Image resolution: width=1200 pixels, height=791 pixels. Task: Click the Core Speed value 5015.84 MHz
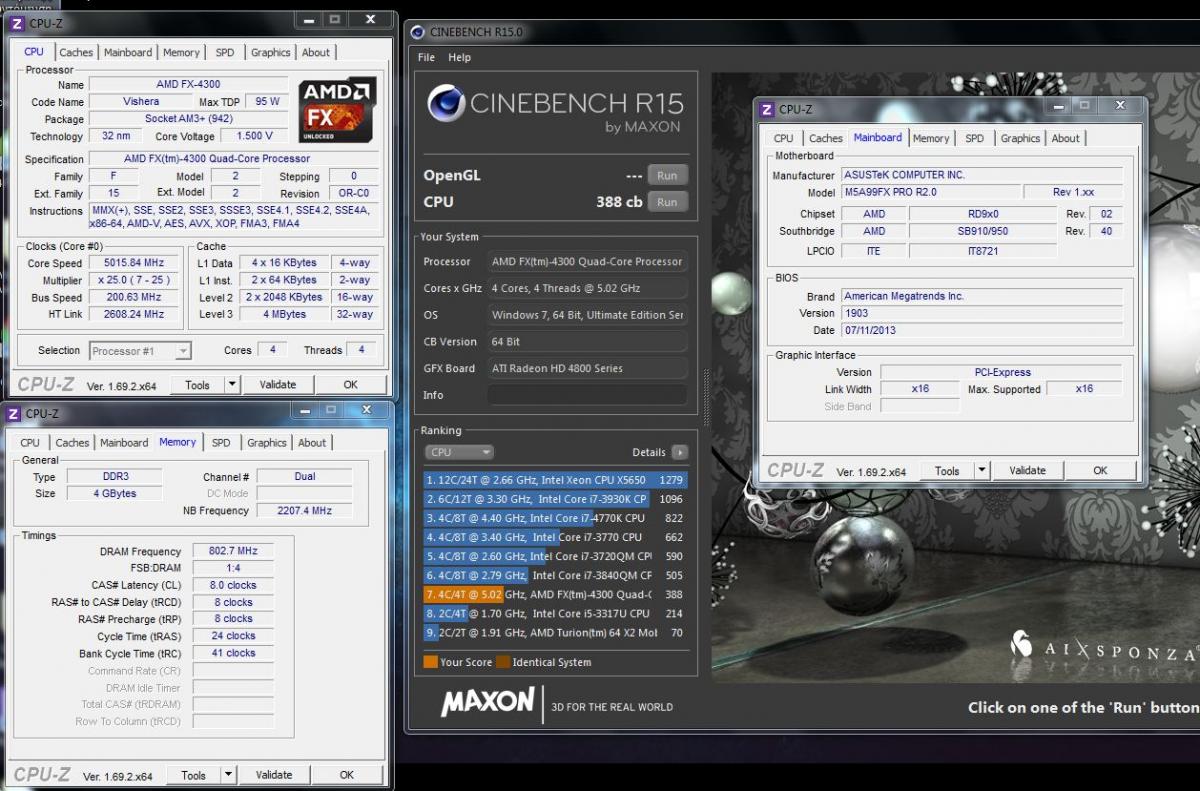pos(135,263)
